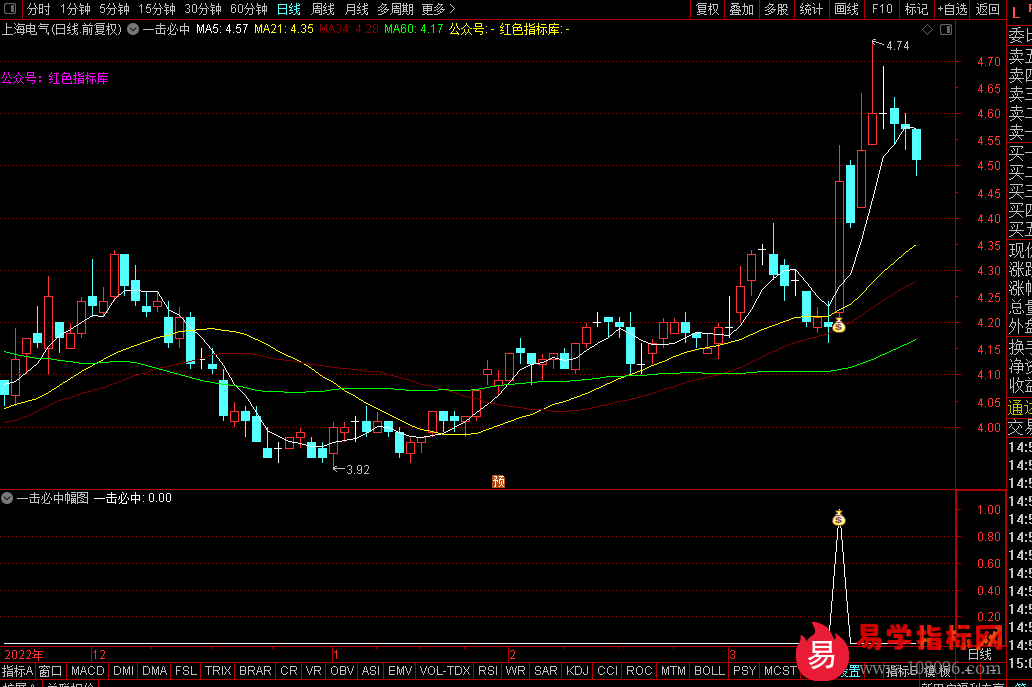Switch sub-chart to SAR indicator
The width and height of the screenshot is (1032, 687).
[546, 671]
